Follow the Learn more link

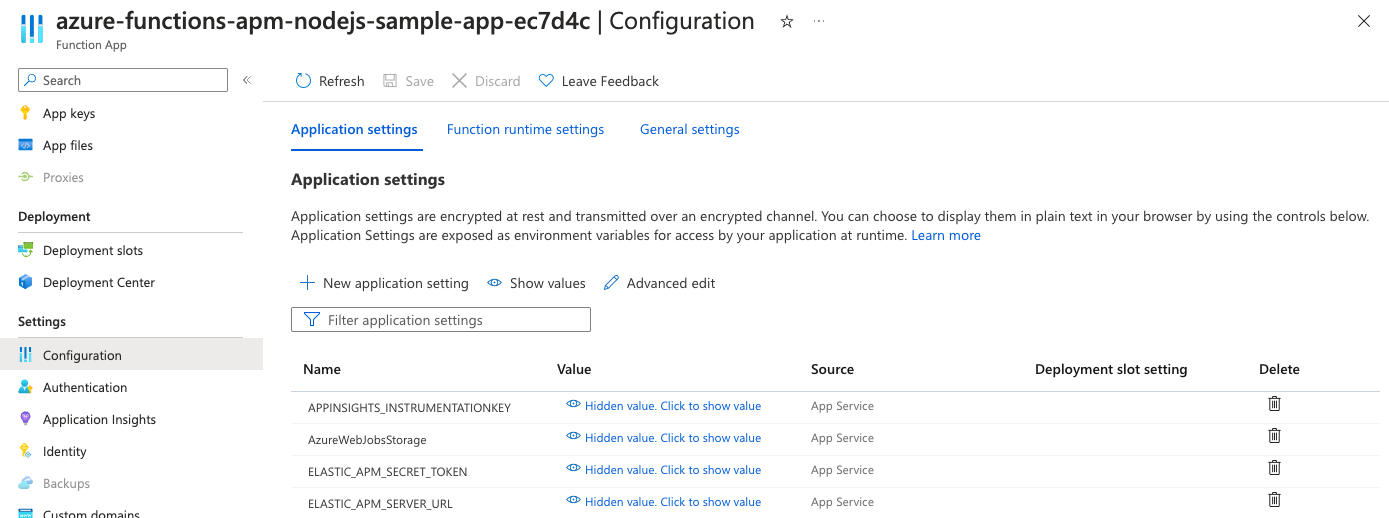945,236
